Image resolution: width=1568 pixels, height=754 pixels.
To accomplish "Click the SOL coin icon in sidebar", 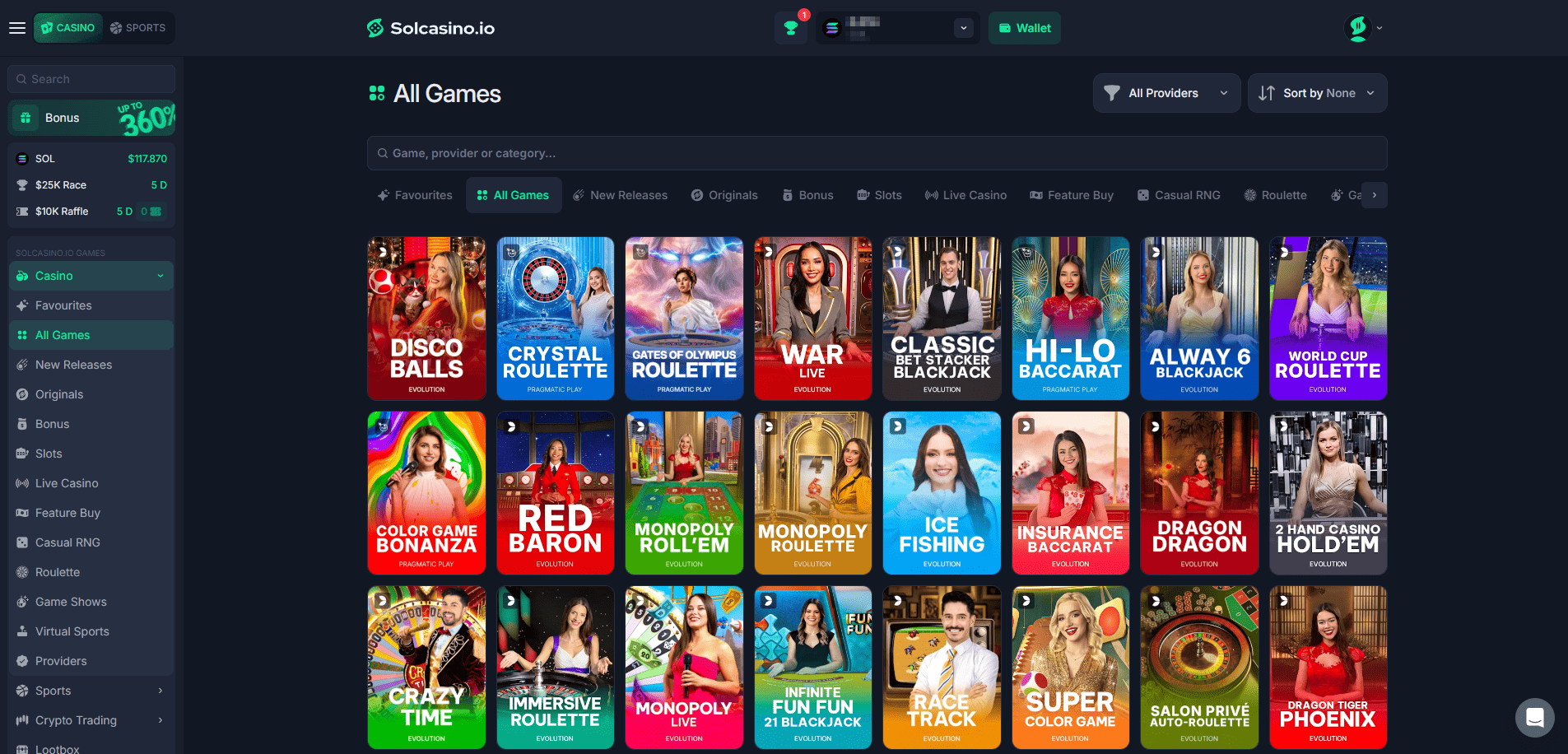I will pyautogui.click(x=22, y=159).
